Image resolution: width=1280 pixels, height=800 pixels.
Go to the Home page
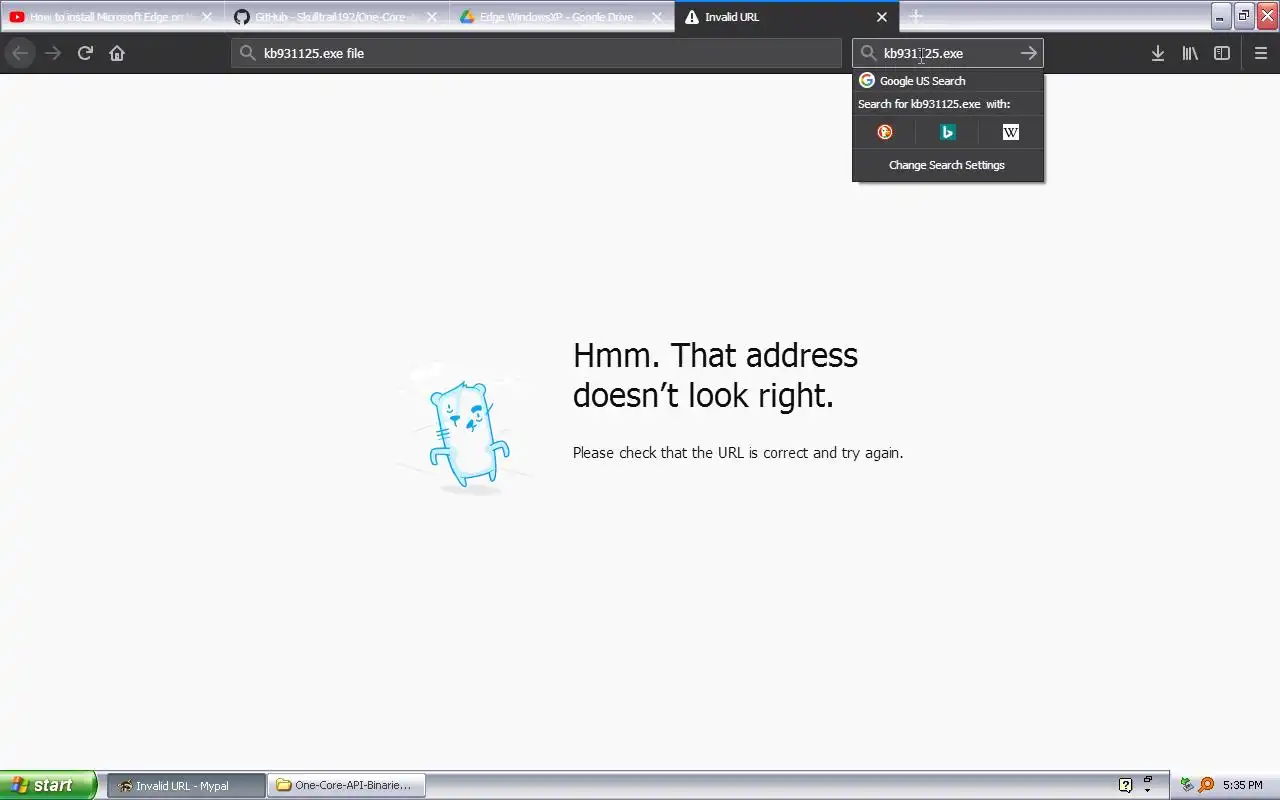tap(117, 53)
